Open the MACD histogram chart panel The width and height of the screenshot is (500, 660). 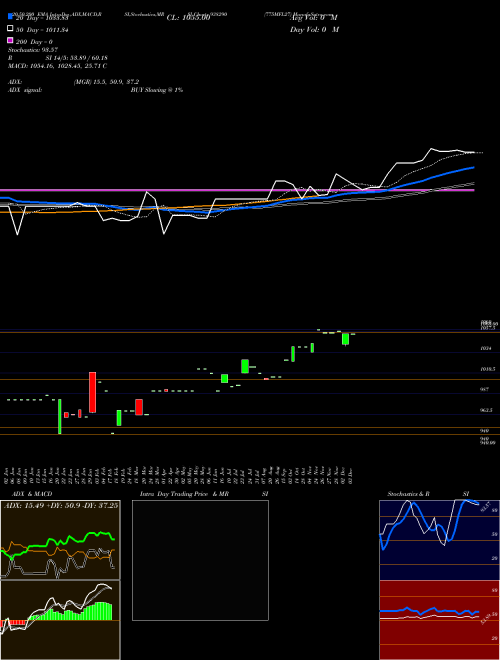[x=60, y=620]
